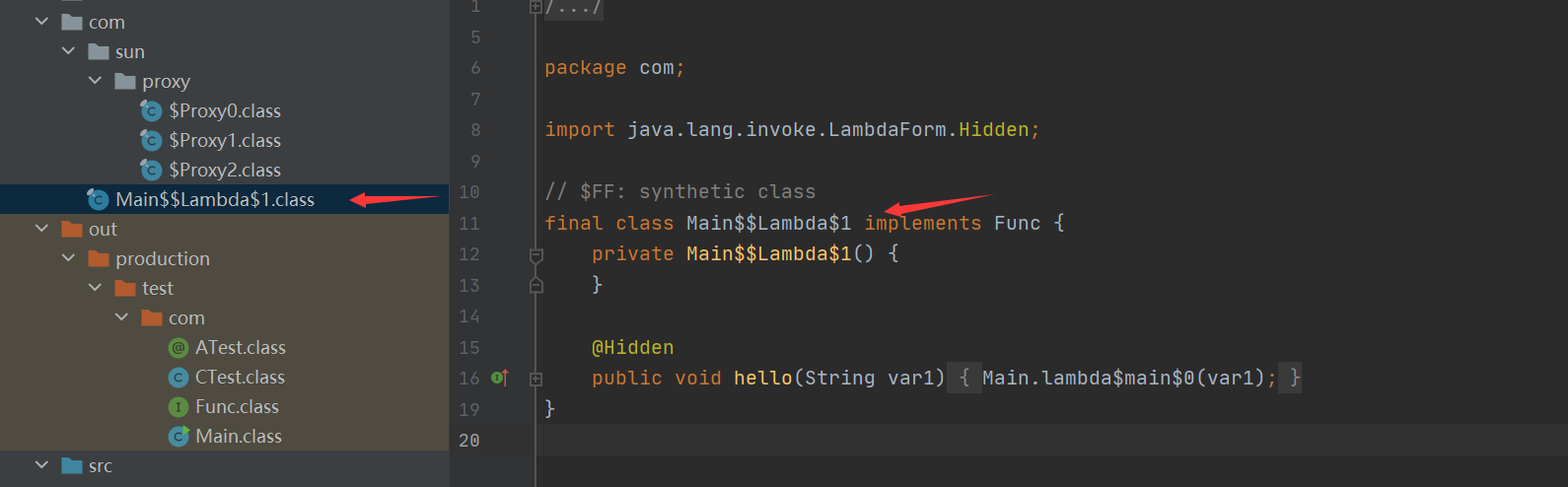
Task: Collapse the src folder
Action: click(x=41, y=464)
